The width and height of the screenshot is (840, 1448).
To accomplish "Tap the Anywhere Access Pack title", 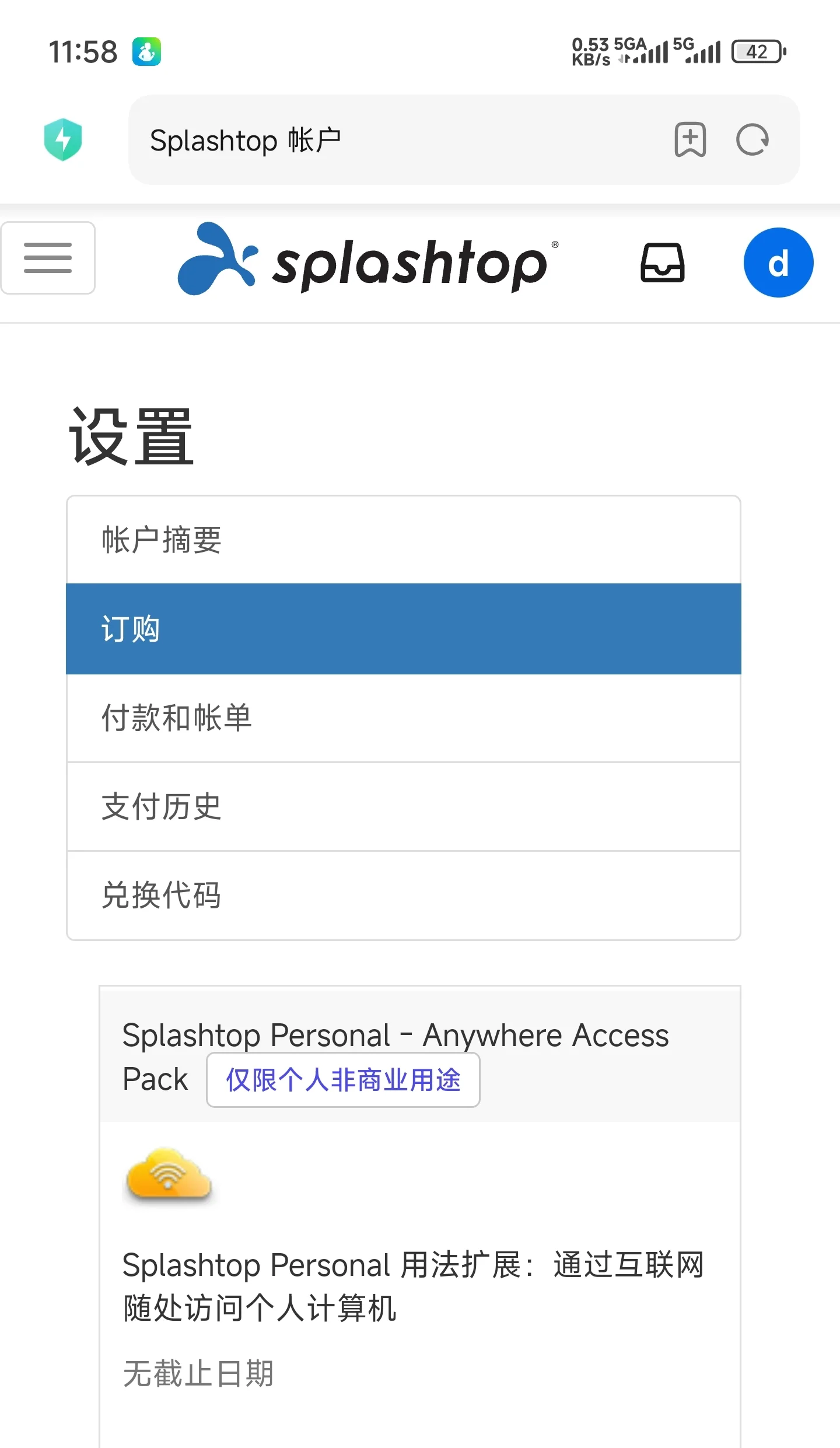I will [x=395, y=1057].
